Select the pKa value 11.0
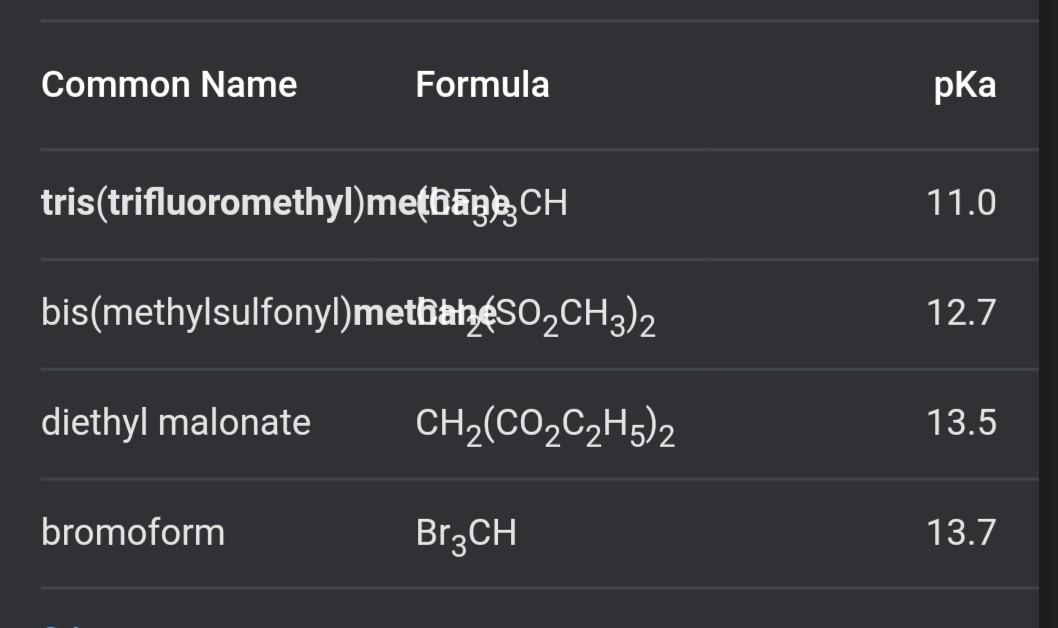Screen dimensions: 1058x628 click(x=961, y=203)
